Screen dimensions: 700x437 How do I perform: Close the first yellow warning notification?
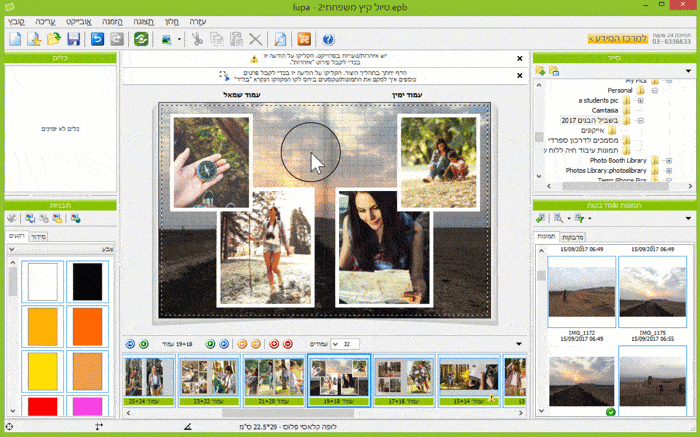pyautogui.click(x=519, y=59)
